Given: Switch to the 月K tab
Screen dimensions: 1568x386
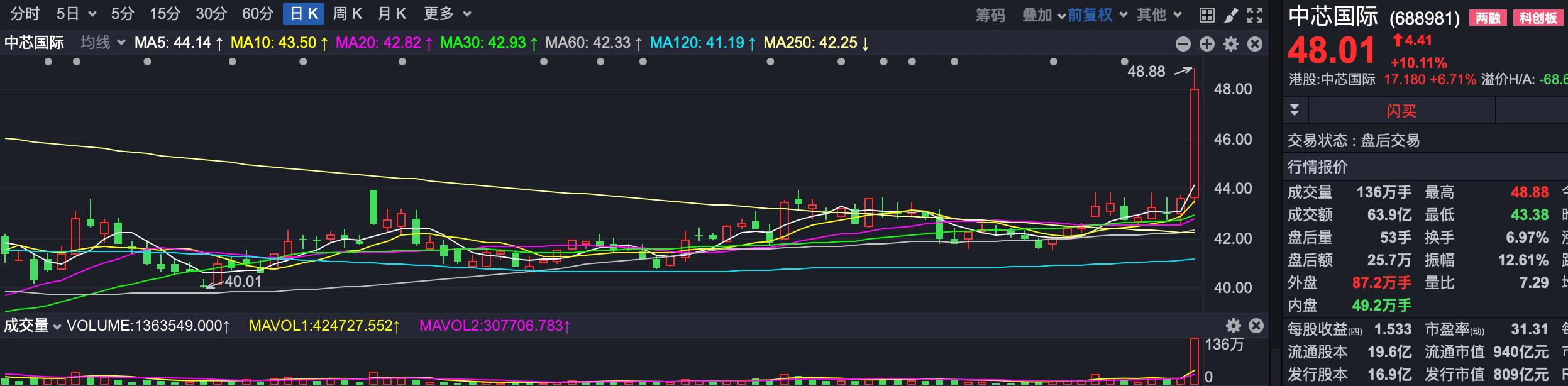Looking at the screenshot, I should [392, 14].
